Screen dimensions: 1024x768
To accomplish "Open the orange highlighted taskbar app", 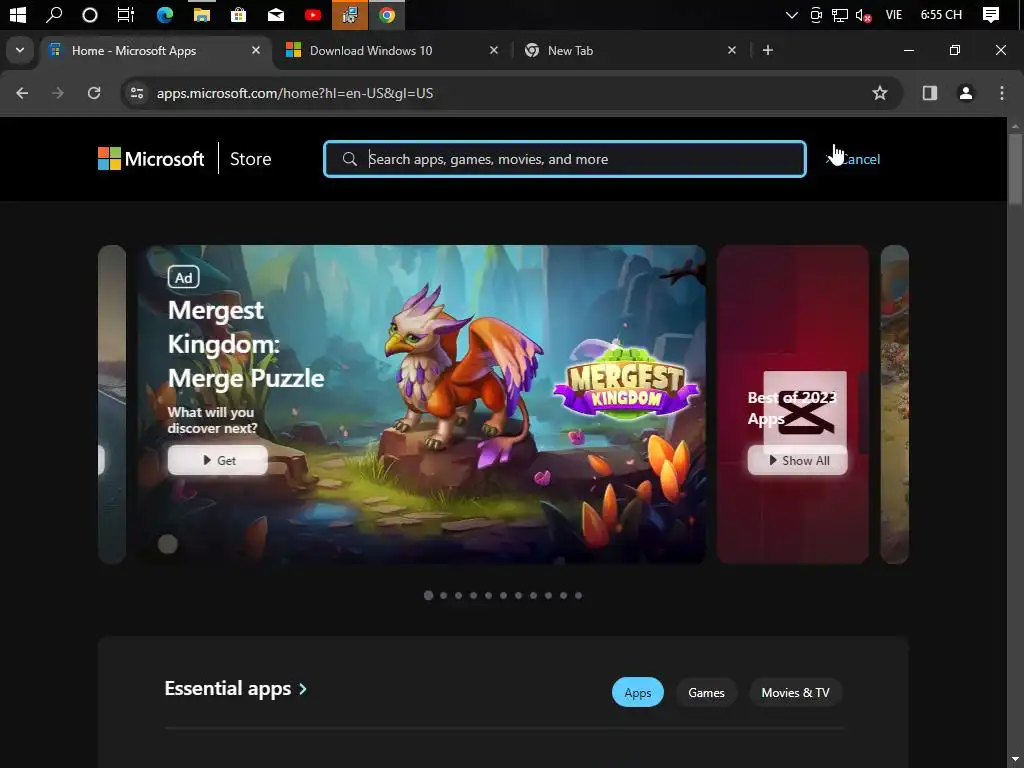I will coord(350,14).
